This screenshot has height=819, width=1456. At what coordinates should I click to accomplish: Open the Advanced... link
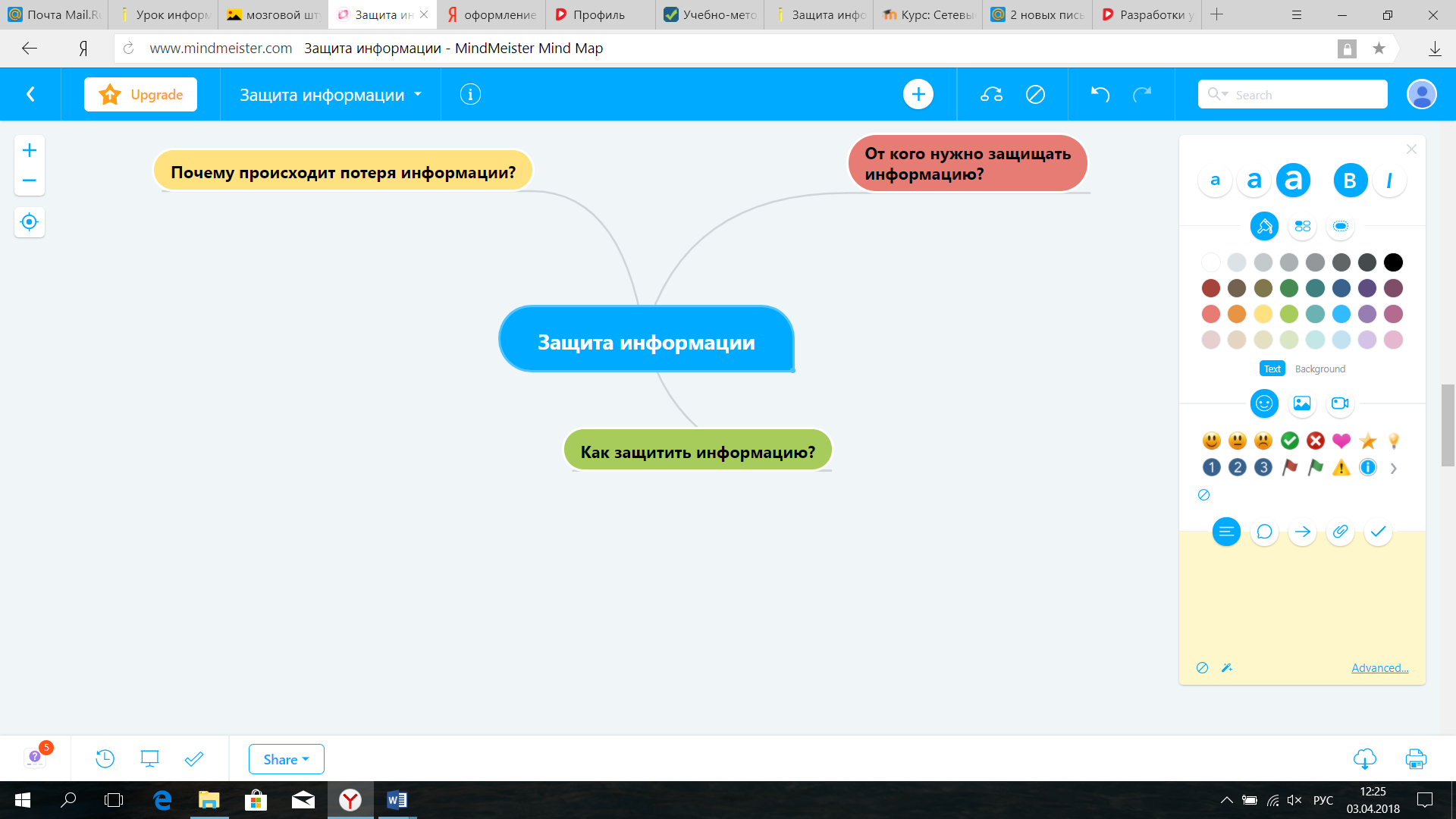click(x=1379, y=668)
